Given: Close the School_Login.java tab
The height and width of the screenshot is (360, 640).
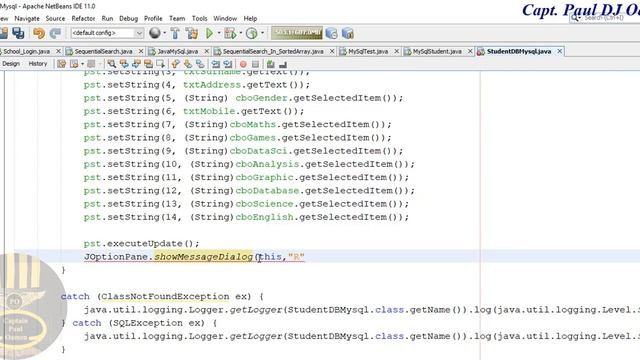Looking at the screenshot, I should coord(58,51).
